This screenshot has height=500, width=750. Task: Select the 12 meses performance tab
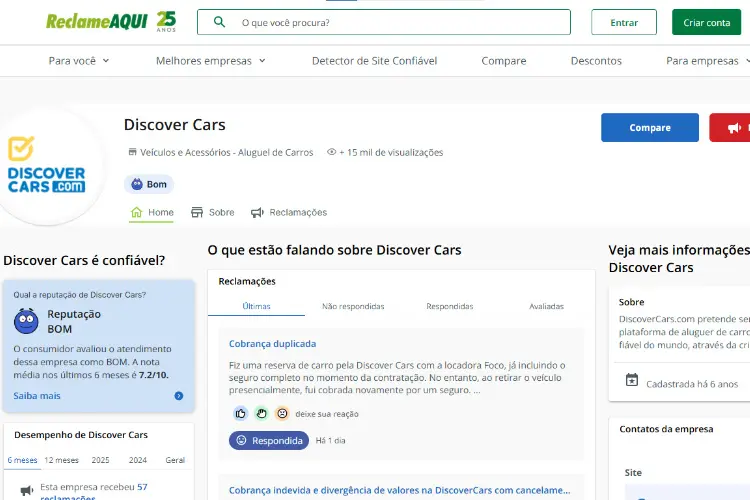[61, 460]
